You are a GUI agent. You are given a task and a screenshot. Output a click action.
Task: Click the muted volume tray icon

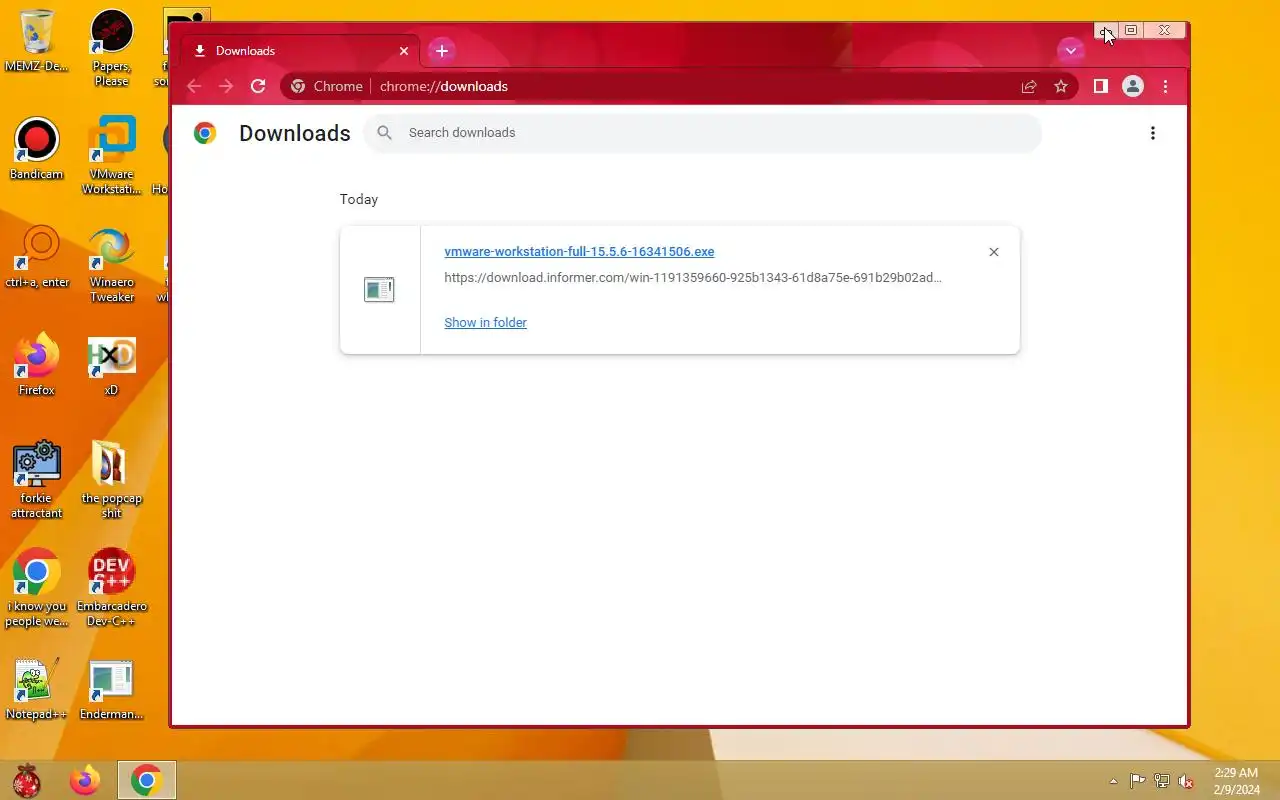click(1186, 781)
